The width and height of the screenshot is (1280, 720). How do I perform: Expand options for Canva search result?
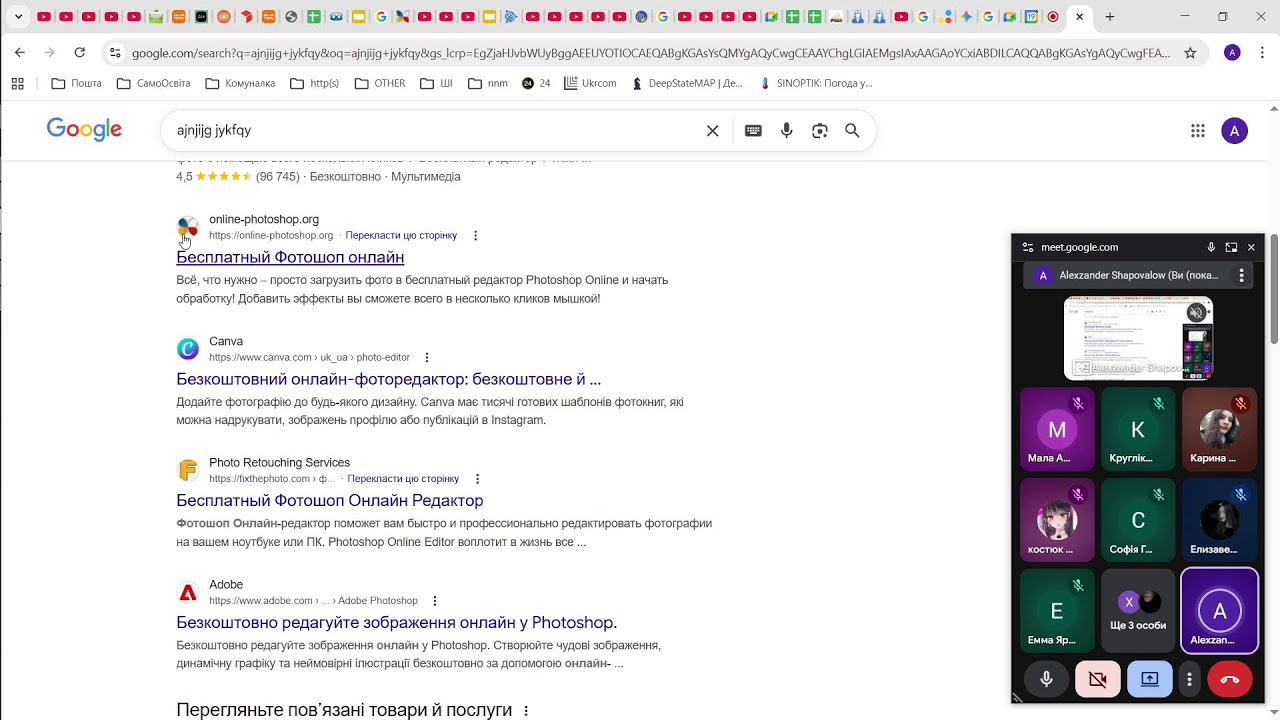point(427,358)
